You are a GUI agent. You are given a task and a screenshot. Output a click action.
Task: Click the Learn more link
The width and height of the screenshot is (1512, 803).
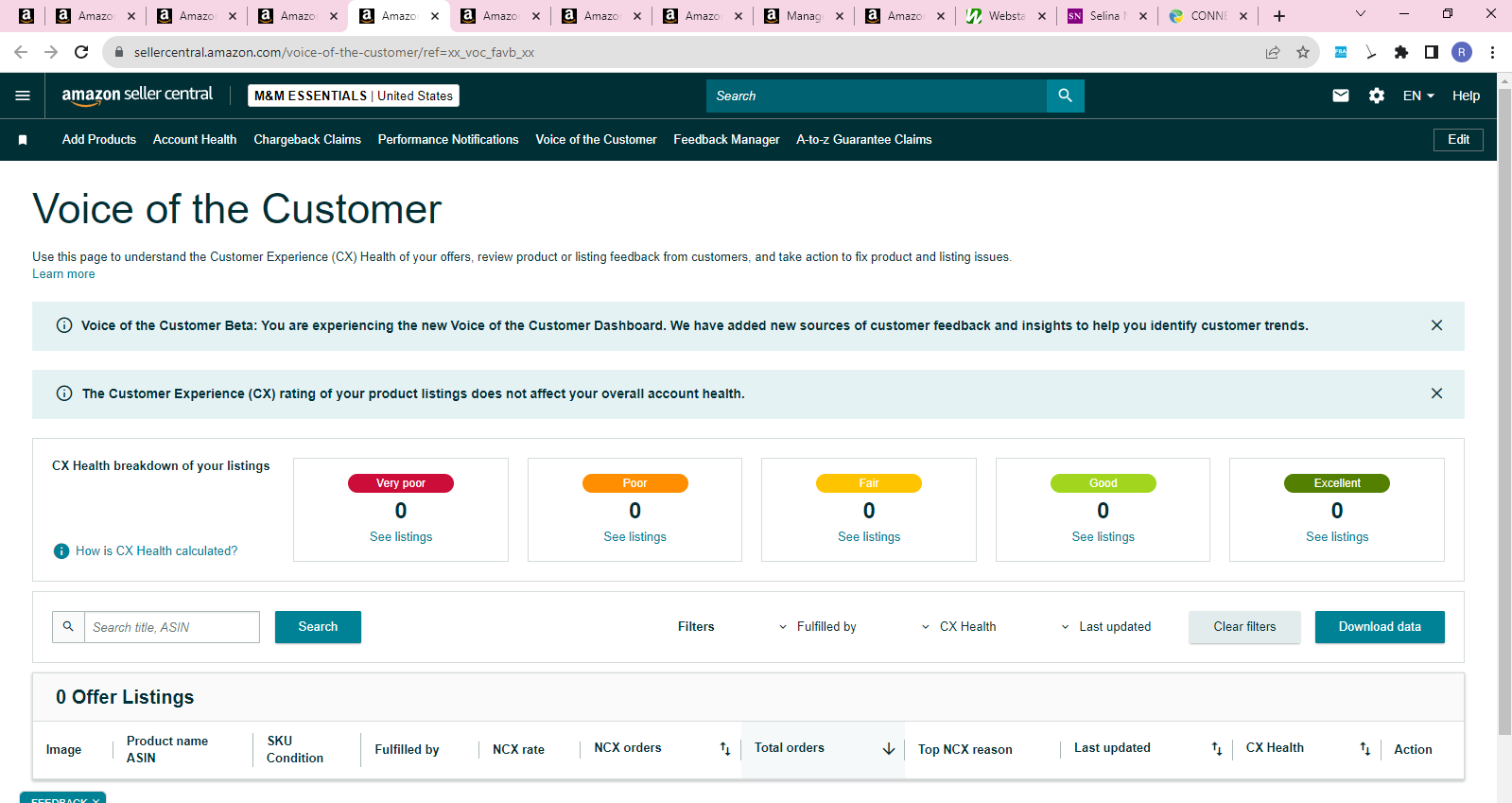coord(63,274)
